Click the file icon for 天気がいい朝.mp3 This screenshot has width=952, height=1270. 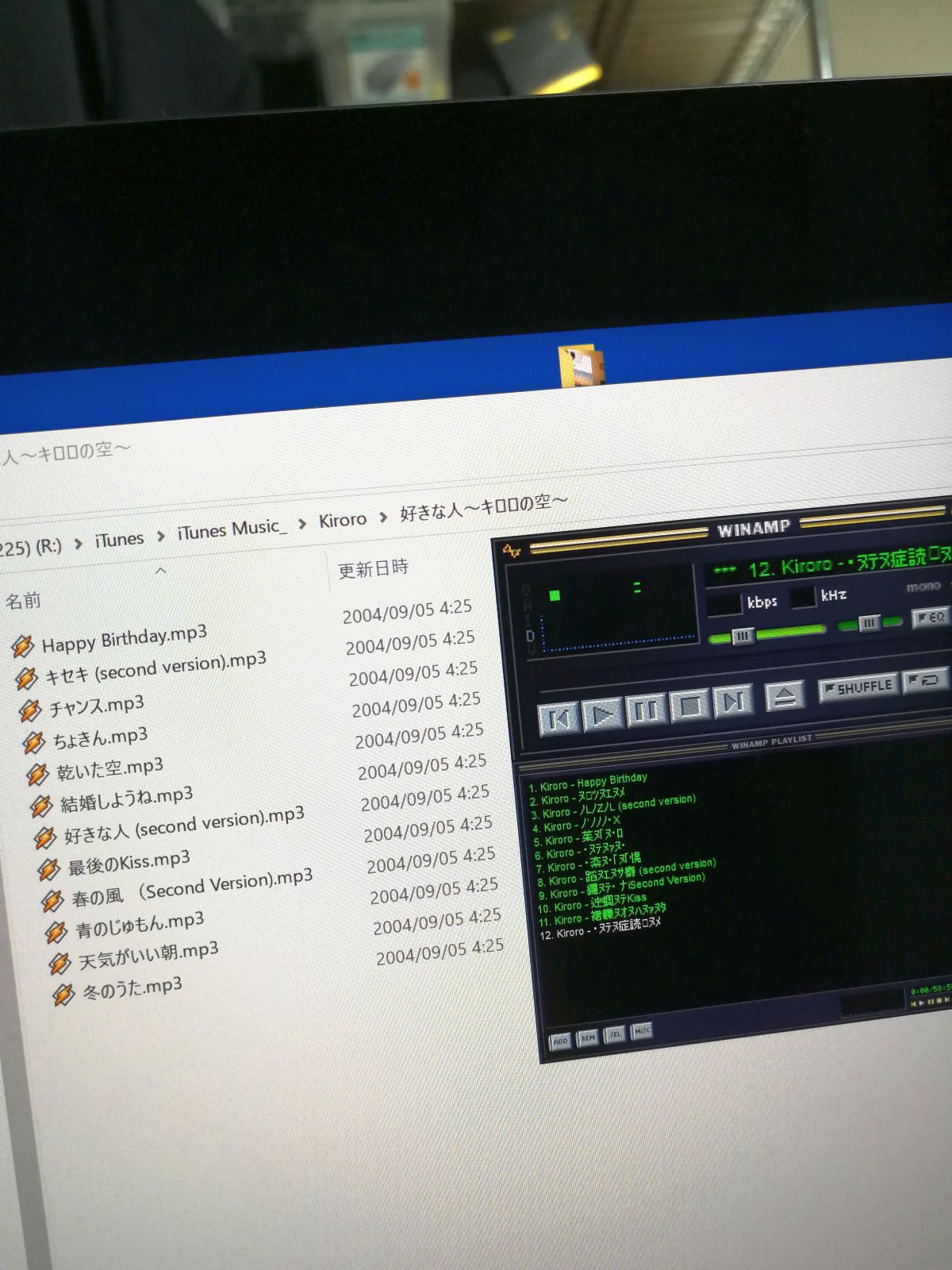pos(59,964)
